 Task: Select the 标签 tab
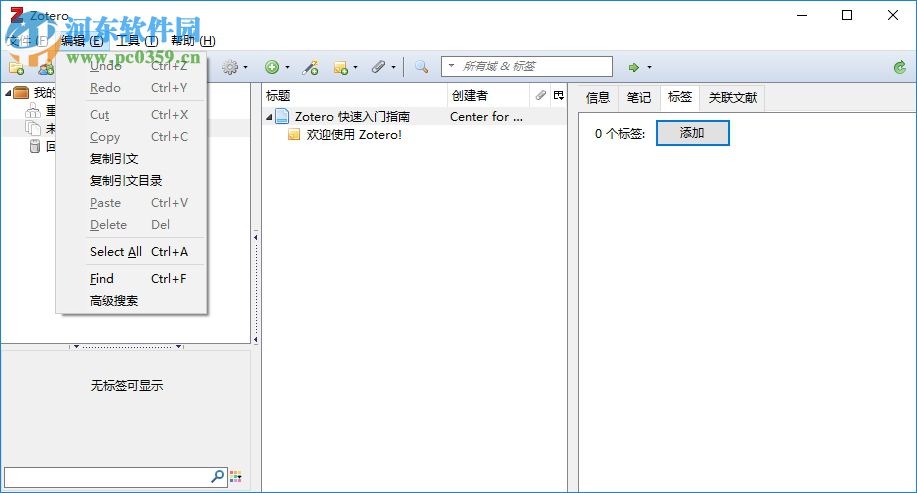pos(680,97)
